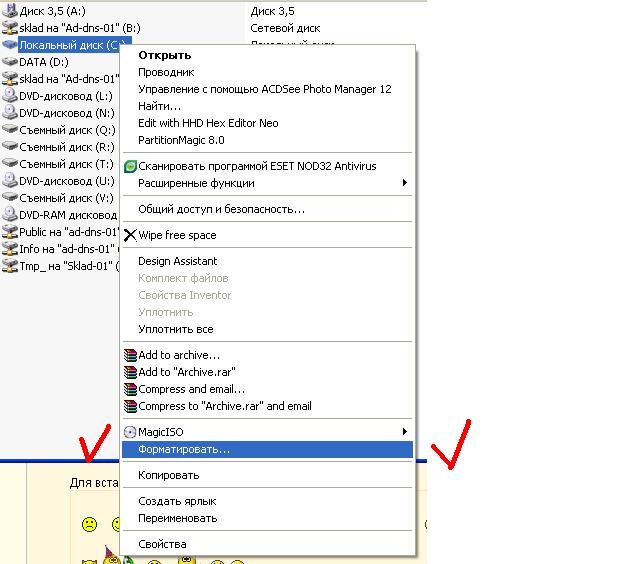The height and width of the screenshot is (564, 628).
Task: Click the network drive icon for Tmp_ на Sklad-01
Action: [10, 266]
